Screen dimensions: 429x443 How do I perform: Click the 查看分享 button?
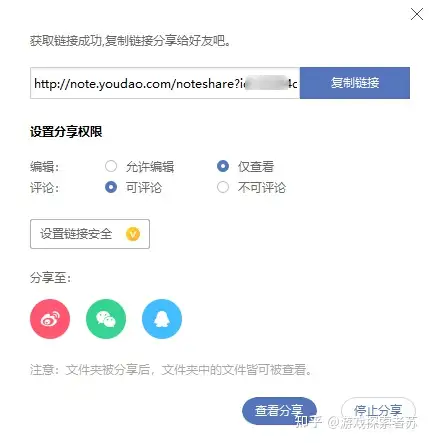(279, 411)
